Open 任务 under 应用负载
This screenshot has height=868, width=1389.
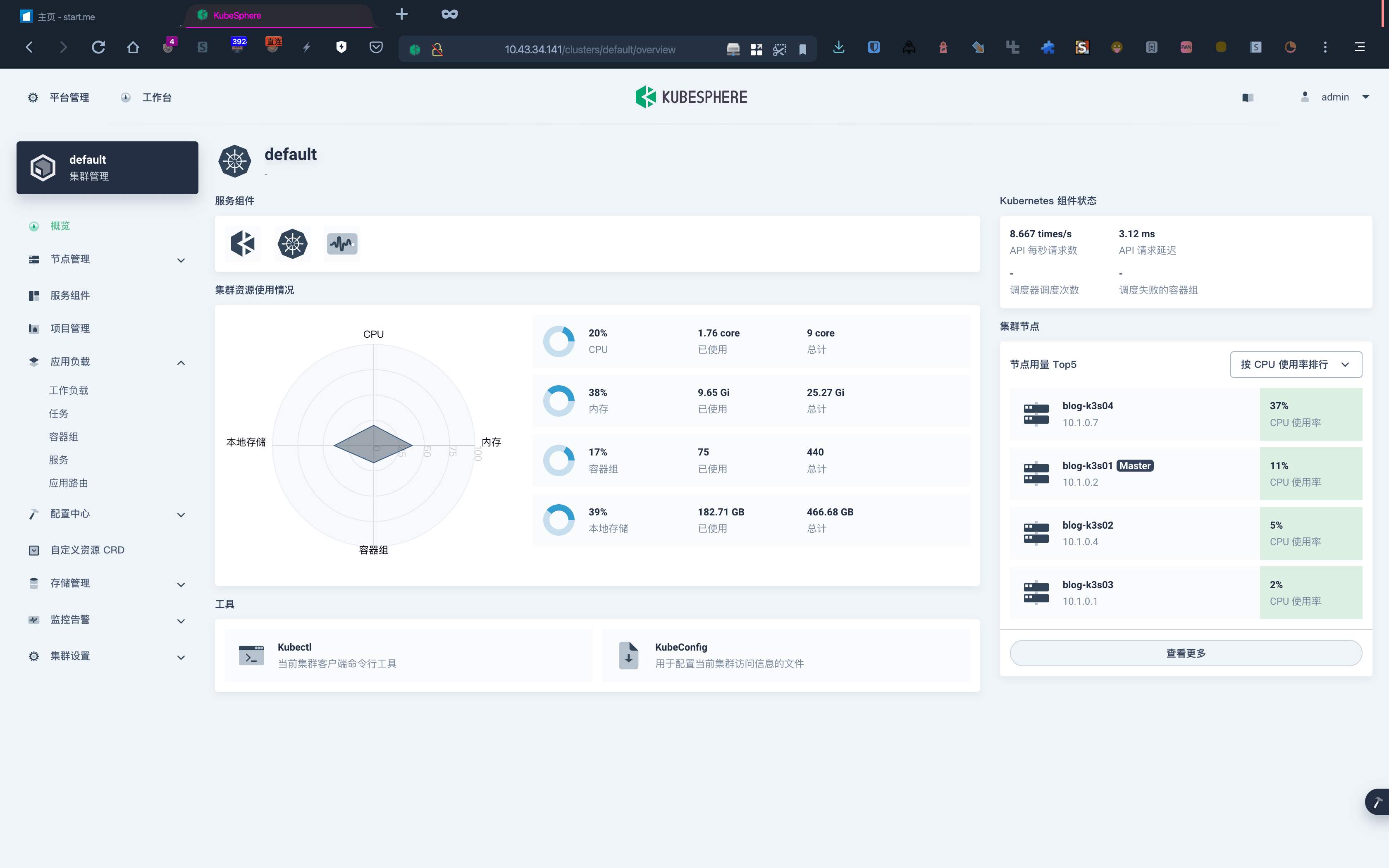point(59,414)
